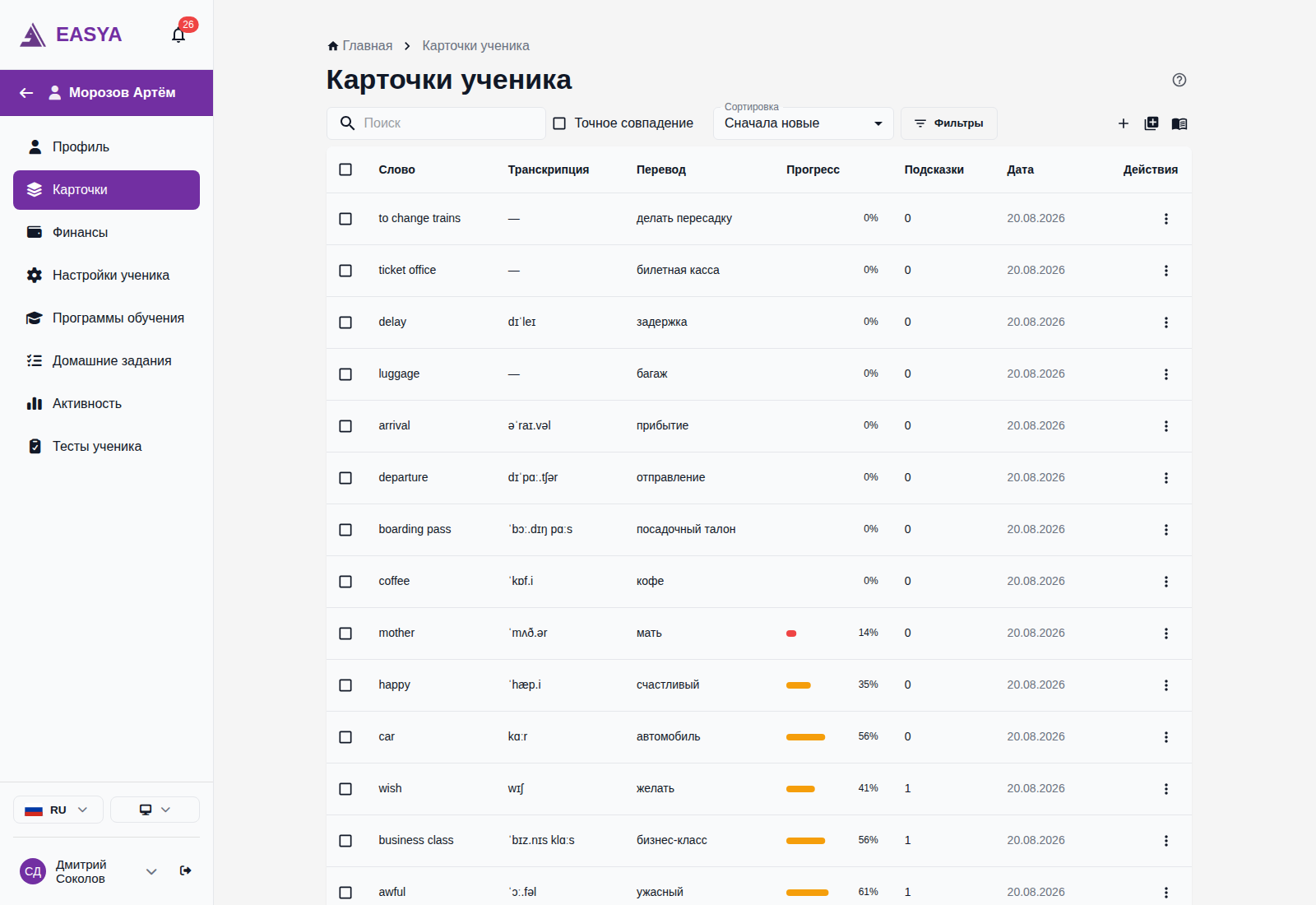
Task: Open actions menu for 'to change trains'
Action: [1166, 219]
